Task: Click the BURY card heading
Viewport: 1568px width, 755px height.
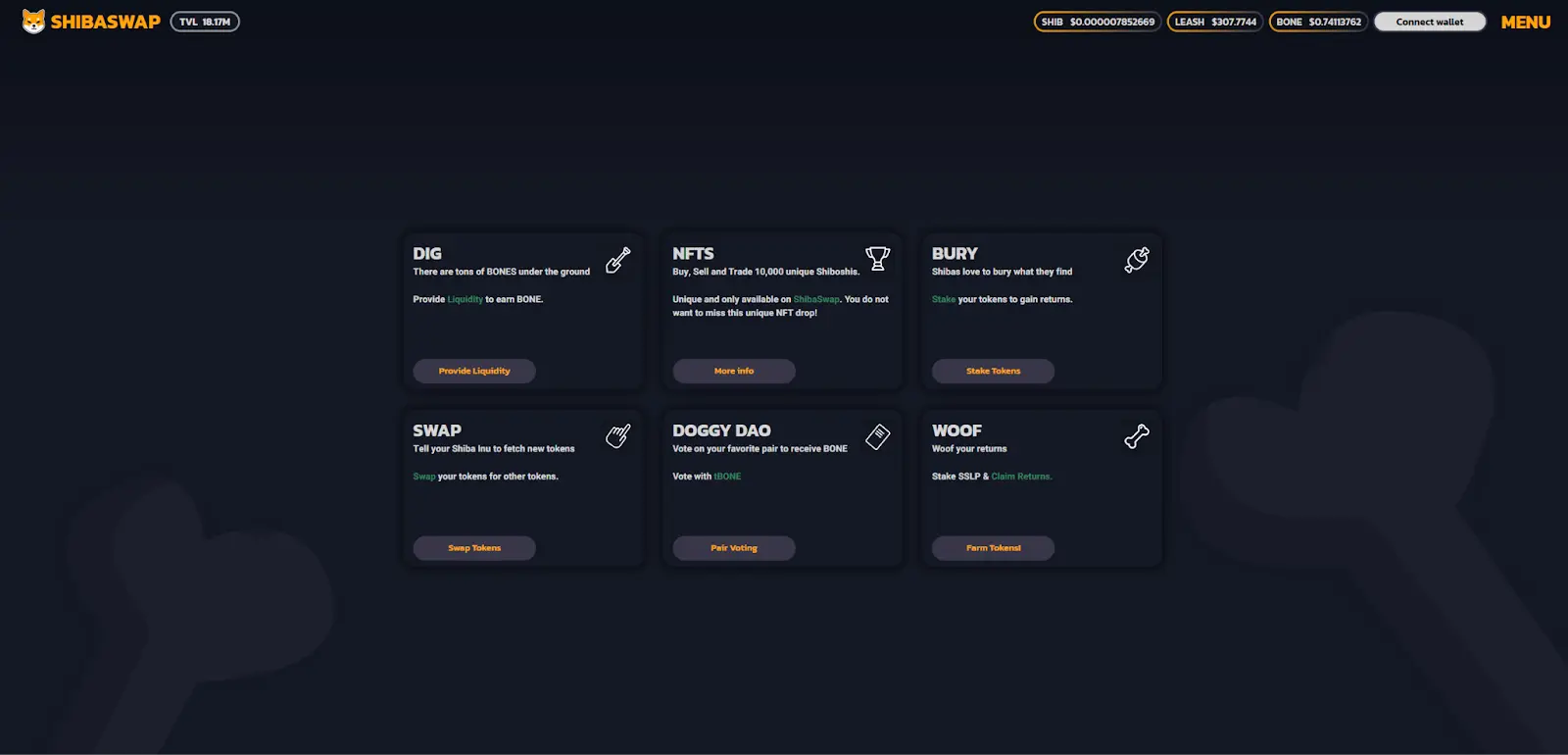Action: tap(955, 253)
